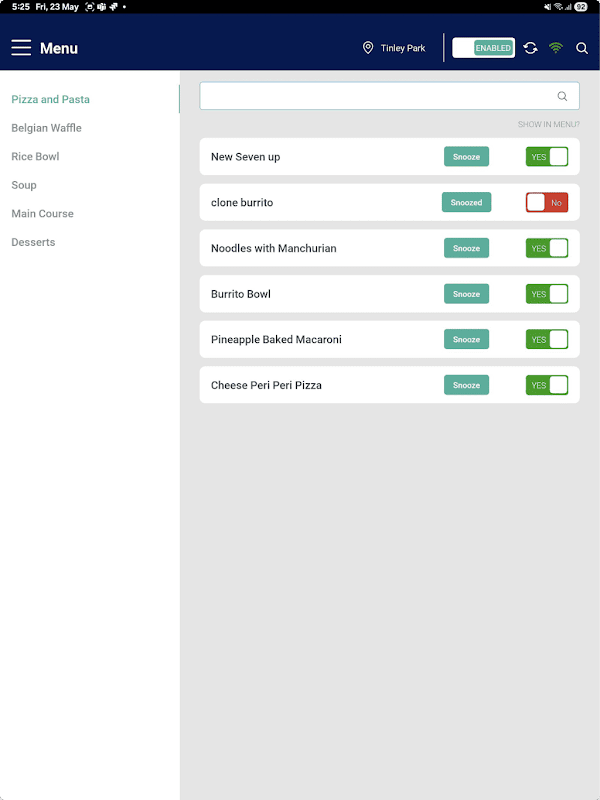This screenshot has height=800, width=600.
Task: Toggle the store ENABLED switch
Action: pos(483,48)
